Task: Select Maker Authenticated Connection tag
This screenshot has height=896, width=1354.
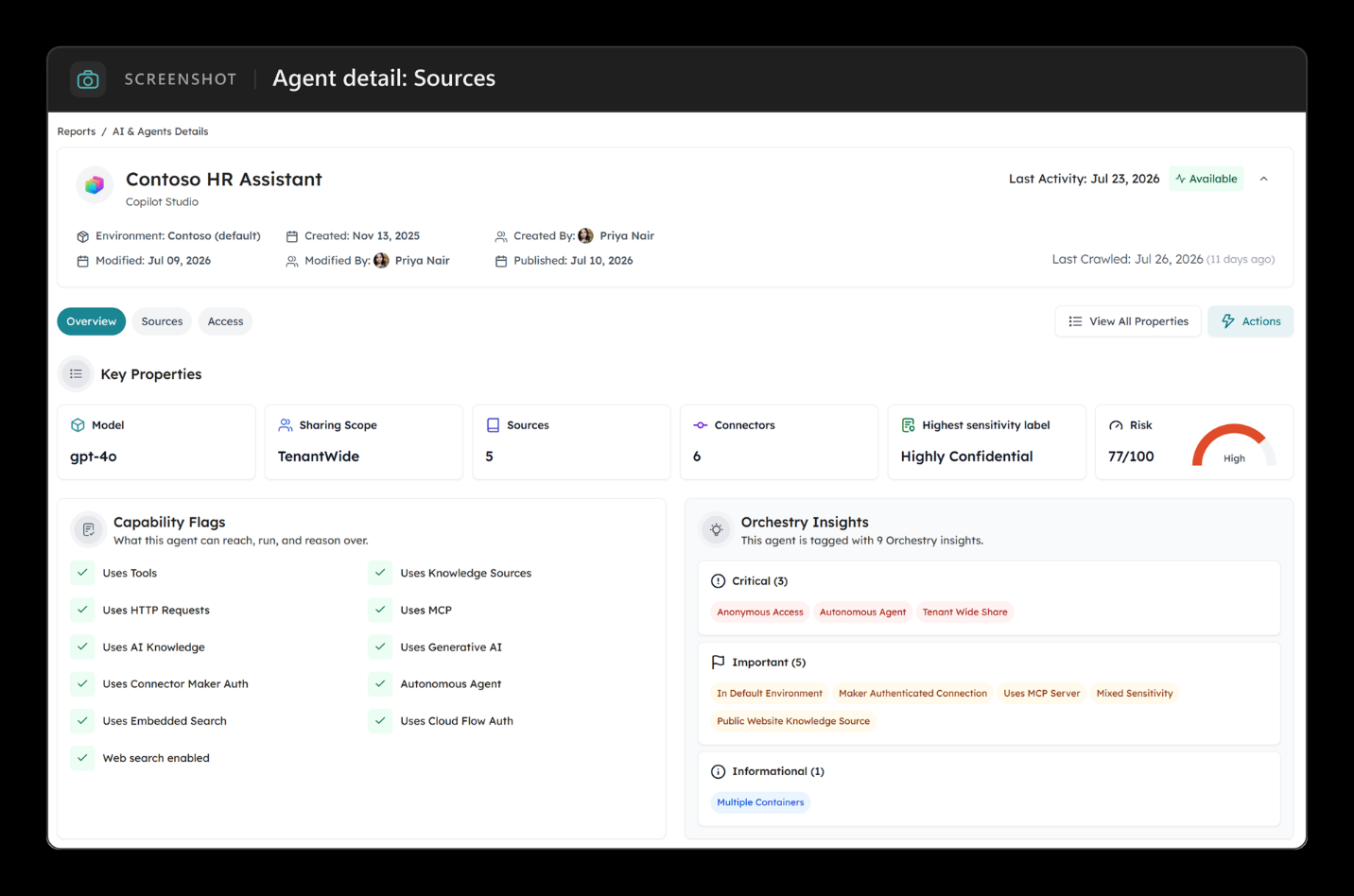Action: [x=912, y=694]
